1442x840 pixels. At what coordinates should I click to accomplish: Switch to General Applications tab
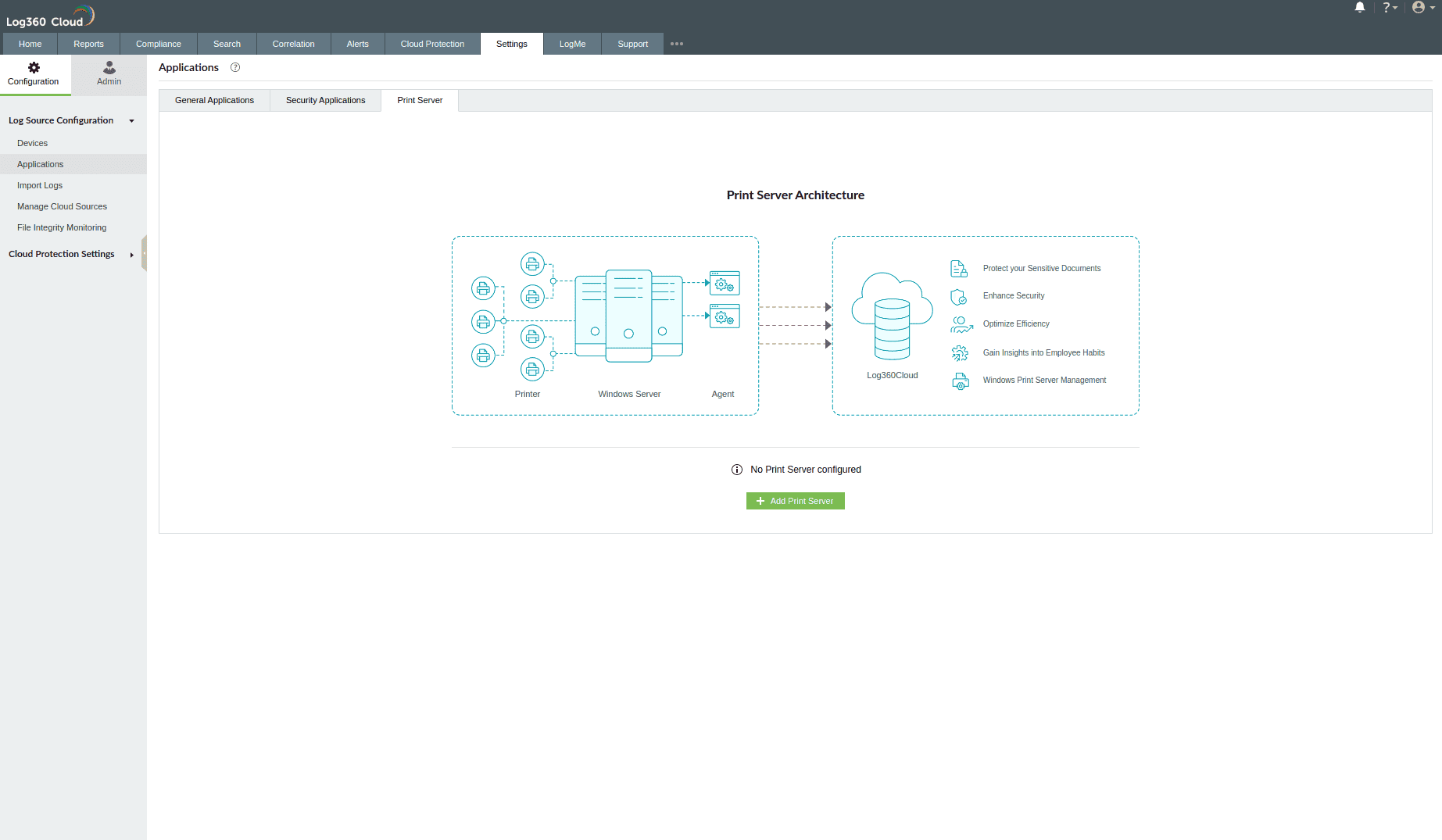coord(214,100)
